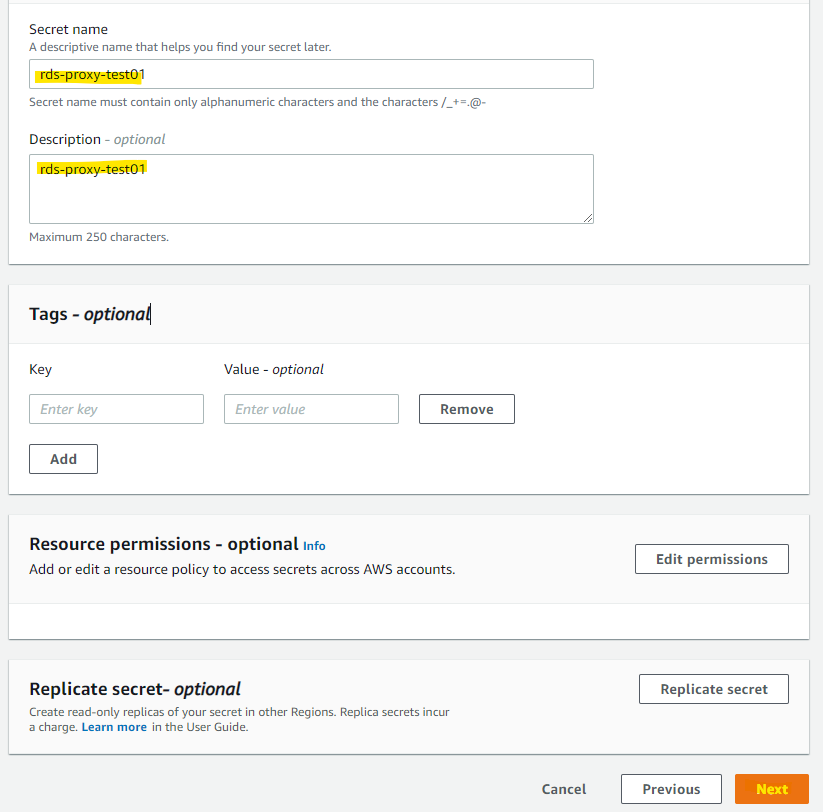823x812 pixels.
Task: Click the tag Enter value field
Action: 311,409
